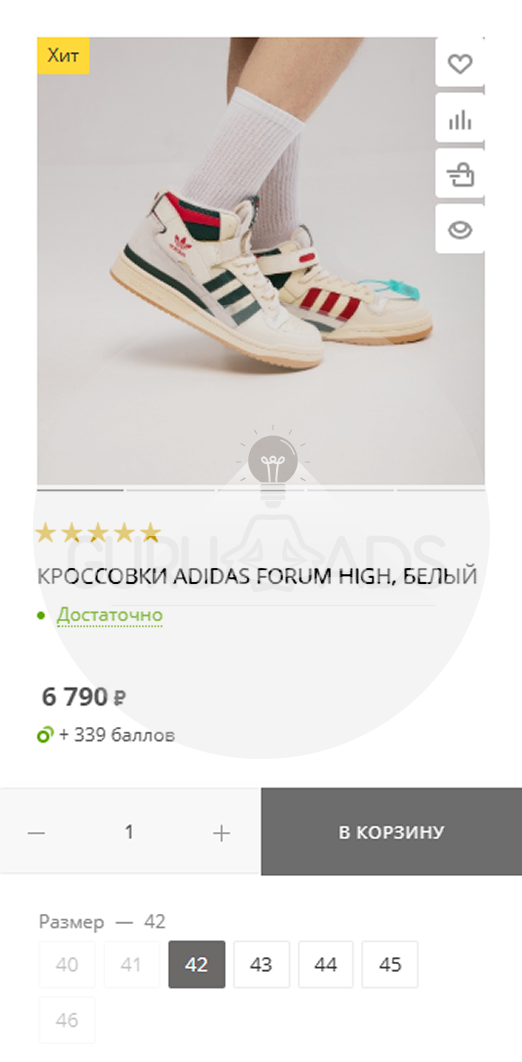Choose the selected size 42 option
The width and height of the screenshot is (522, 1062).
point(196,964)
